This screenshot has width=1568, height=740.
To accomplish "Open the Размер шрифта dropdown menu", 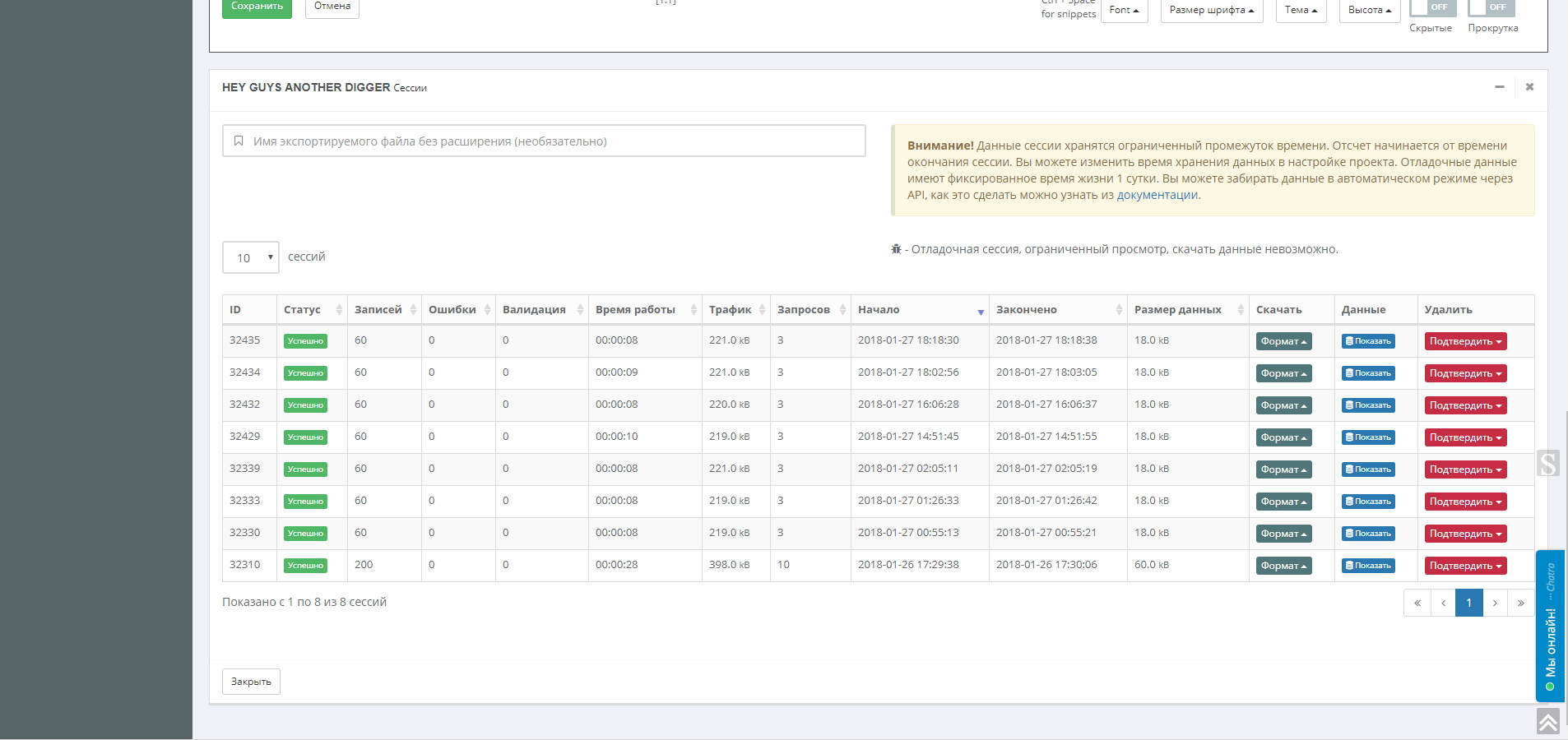I will (1211, 11).
